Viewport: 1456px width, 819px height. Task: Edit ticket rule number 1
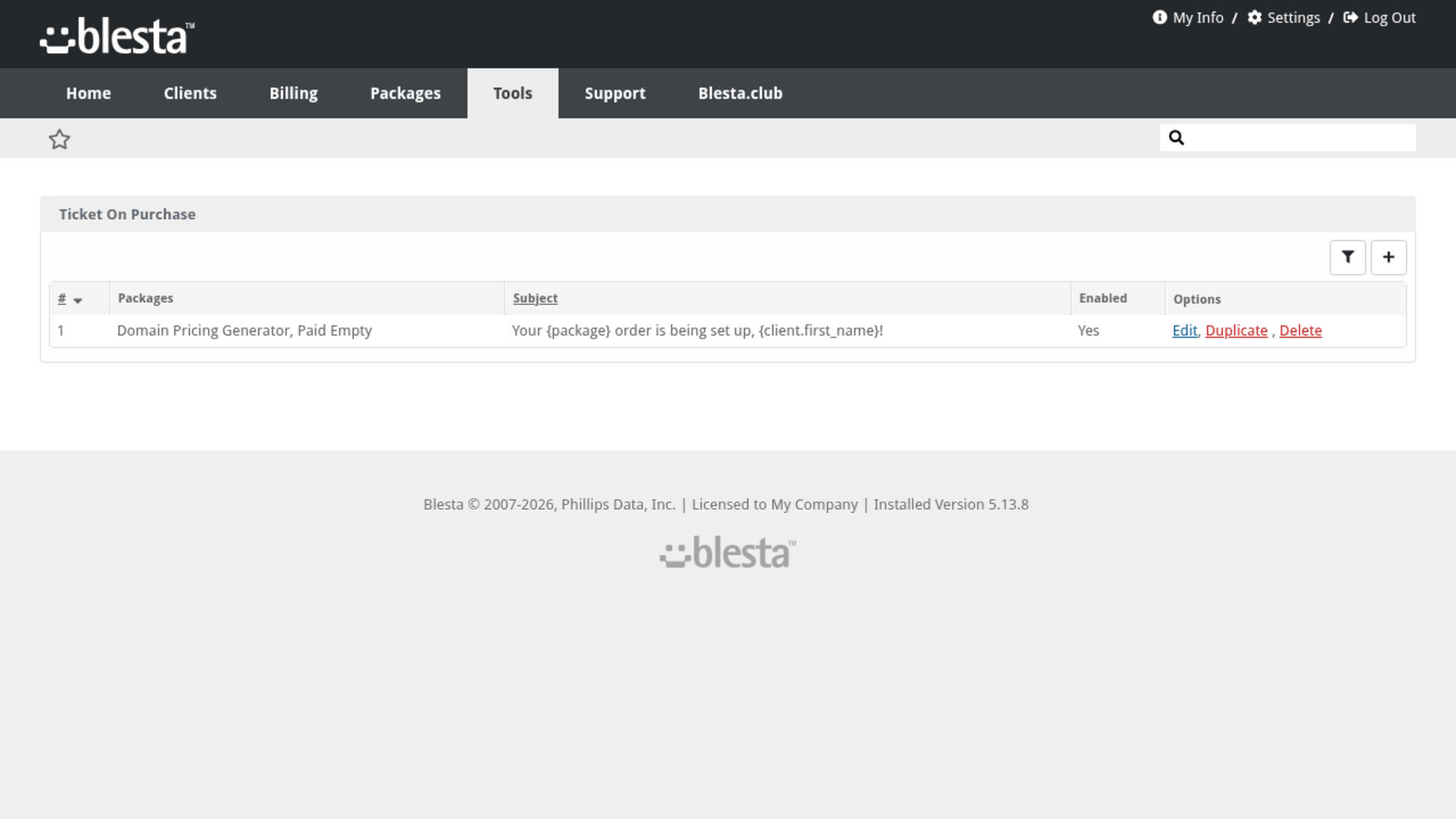click(1185, 331)
